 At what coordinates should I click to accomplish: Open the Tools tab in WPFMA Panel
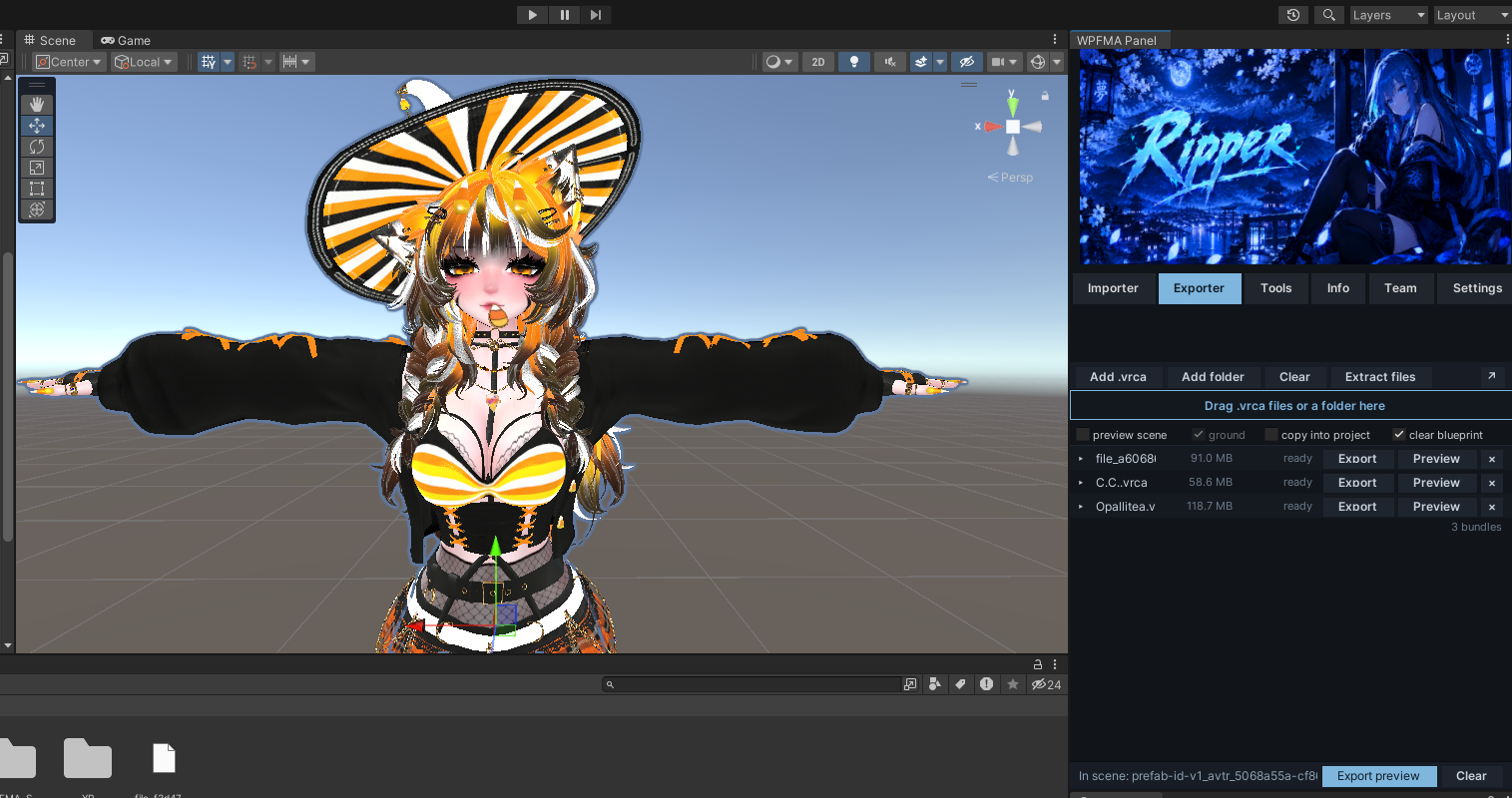coord(1275,288)
